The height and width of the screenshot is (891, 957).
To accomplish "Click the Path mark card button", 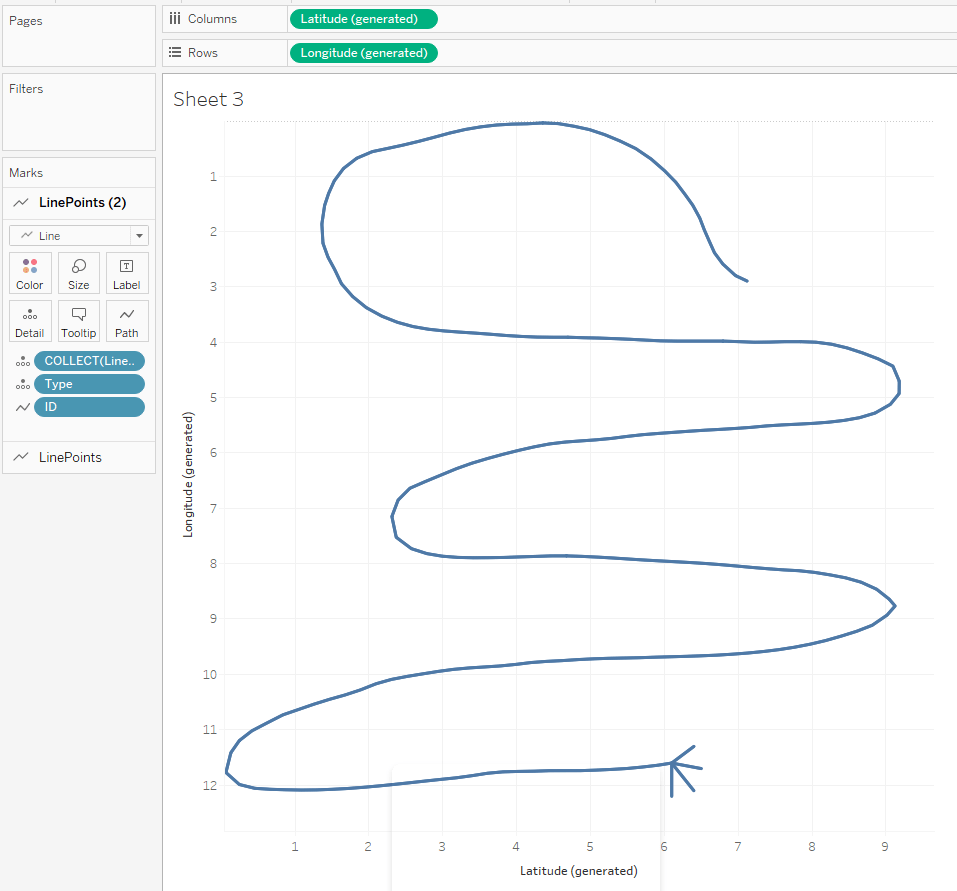I will point(127,321).
